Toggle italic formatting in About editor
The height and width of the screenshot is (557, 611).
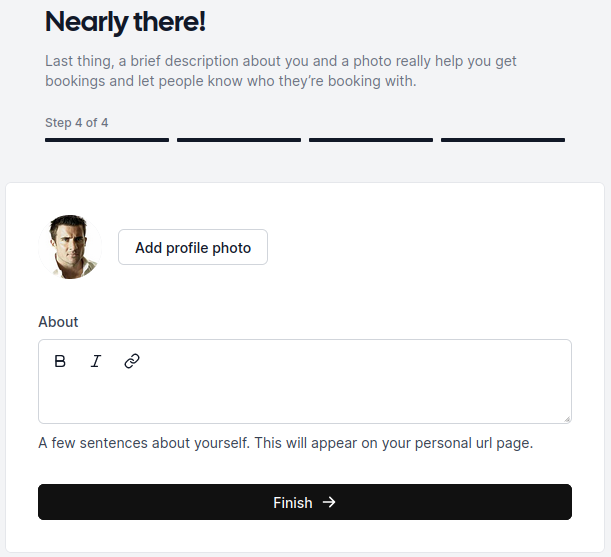[96, 361]
